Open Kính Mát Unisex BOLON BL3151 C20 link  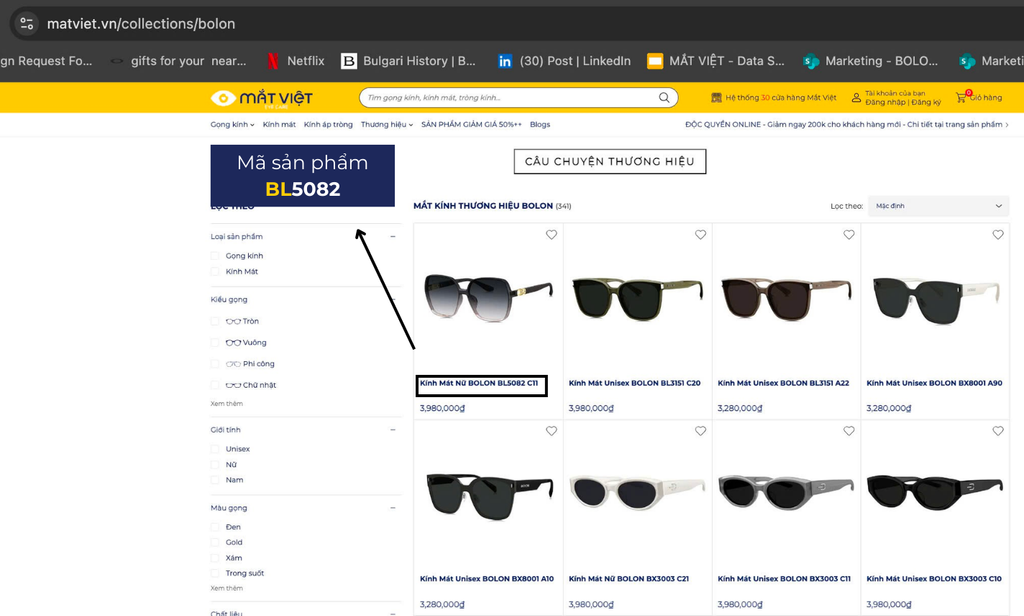(634, 383)
